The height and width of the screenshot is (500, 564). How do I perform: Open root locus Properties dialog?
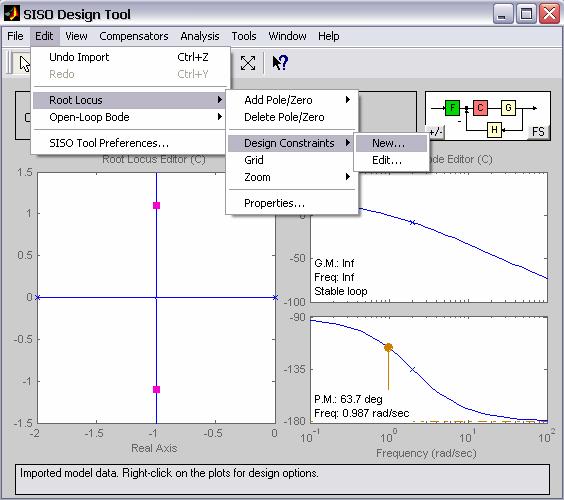[292, 203]
